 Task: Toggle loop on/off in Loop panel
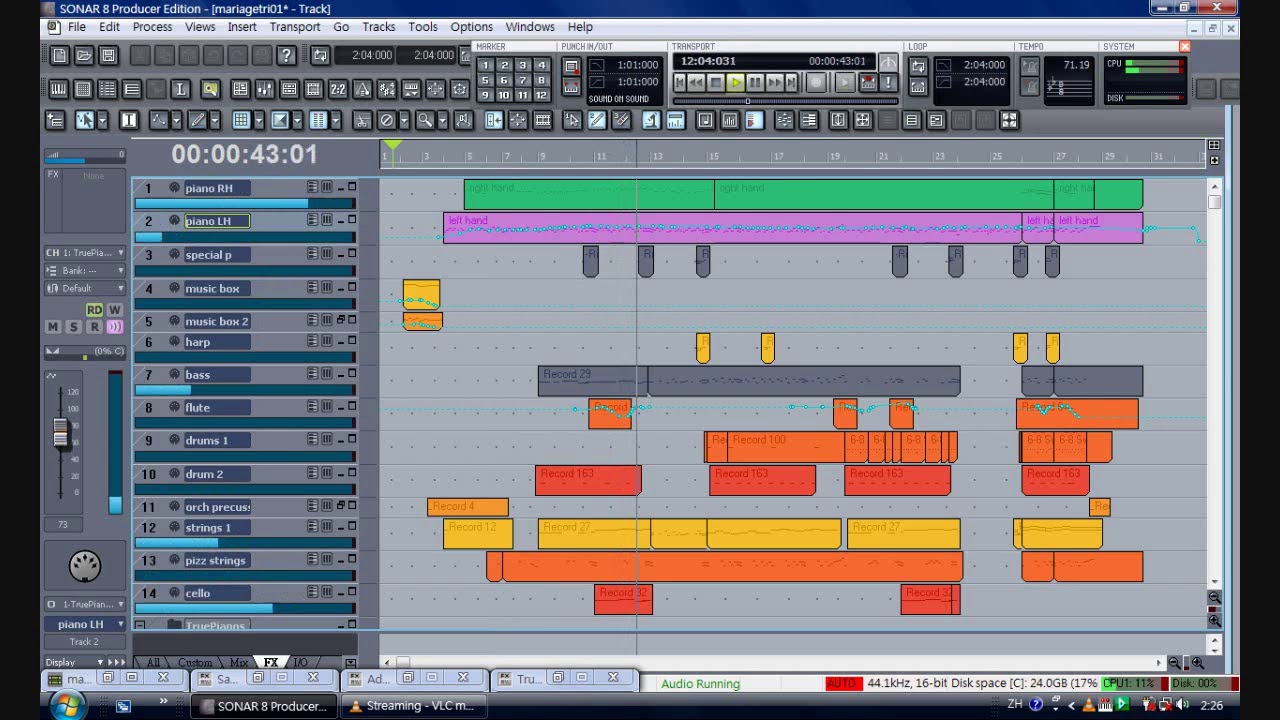pos(918,66)
